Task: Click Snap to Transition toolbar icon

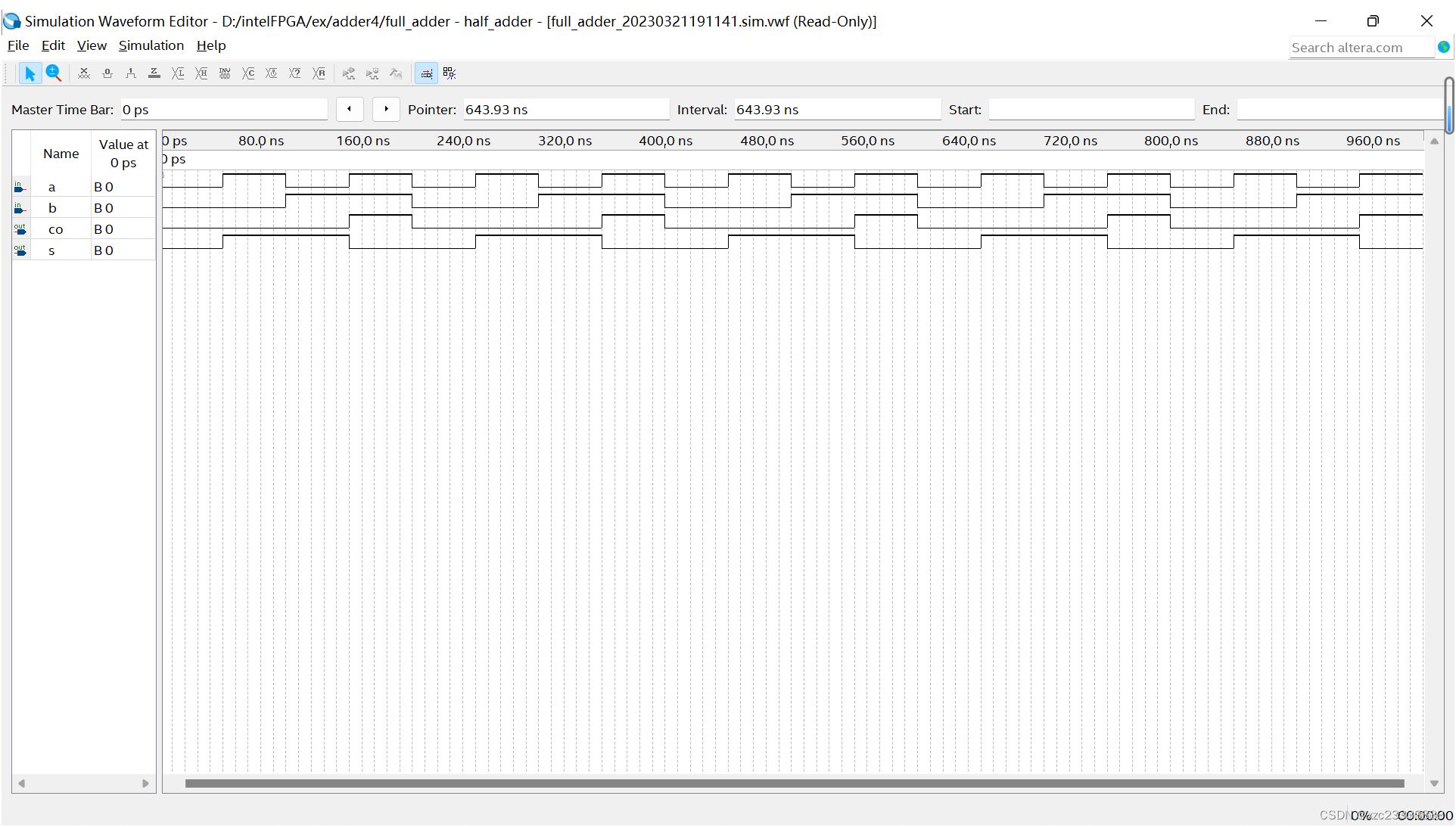Action: (x=450, y=73)
